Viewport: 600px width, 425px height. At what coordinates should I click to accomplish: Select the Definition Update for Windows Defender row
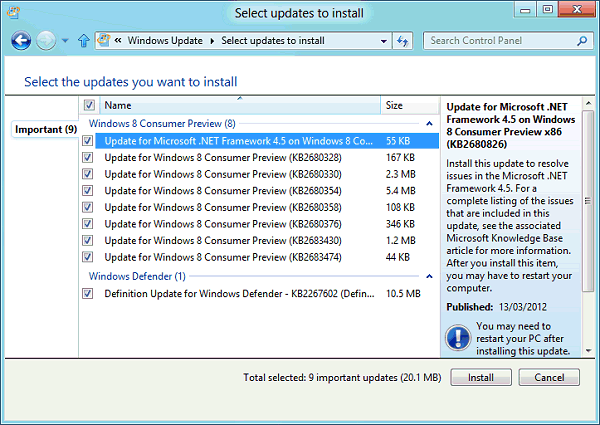tap(267, 293)
